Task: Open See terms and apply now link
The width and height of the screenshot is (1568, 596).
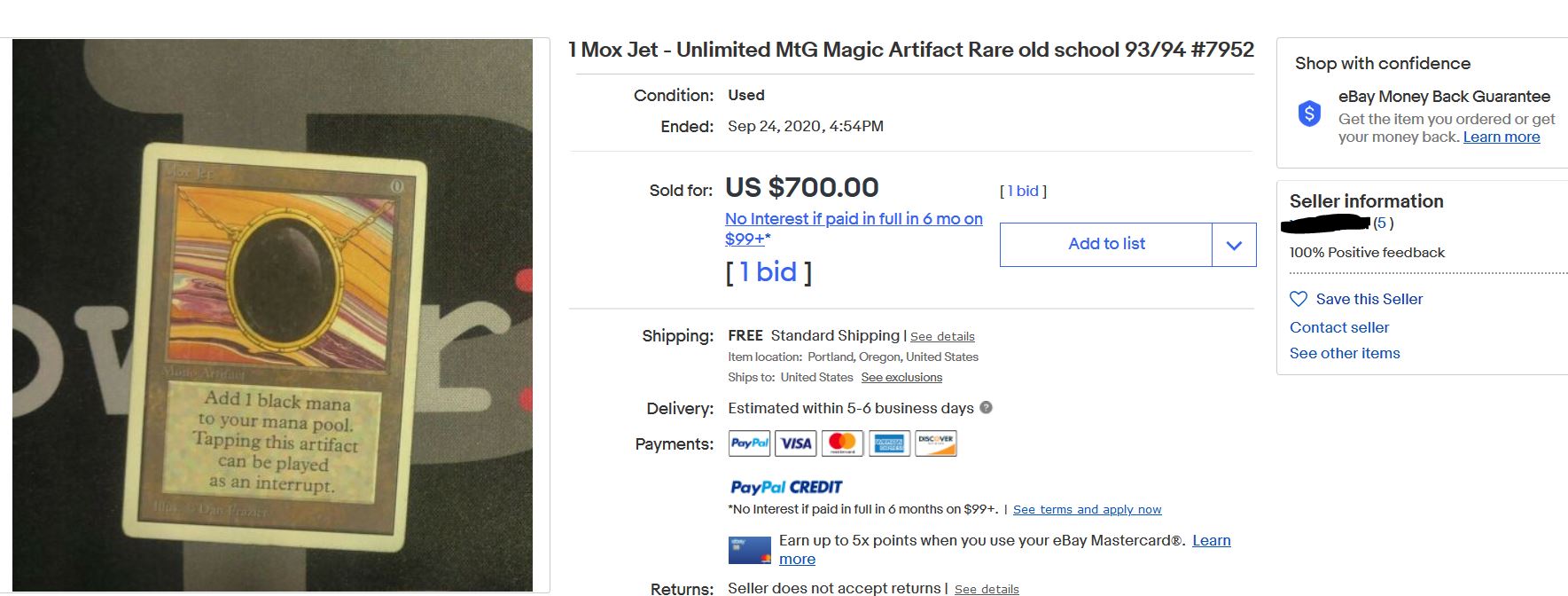Action: (x=1087, y=510)
